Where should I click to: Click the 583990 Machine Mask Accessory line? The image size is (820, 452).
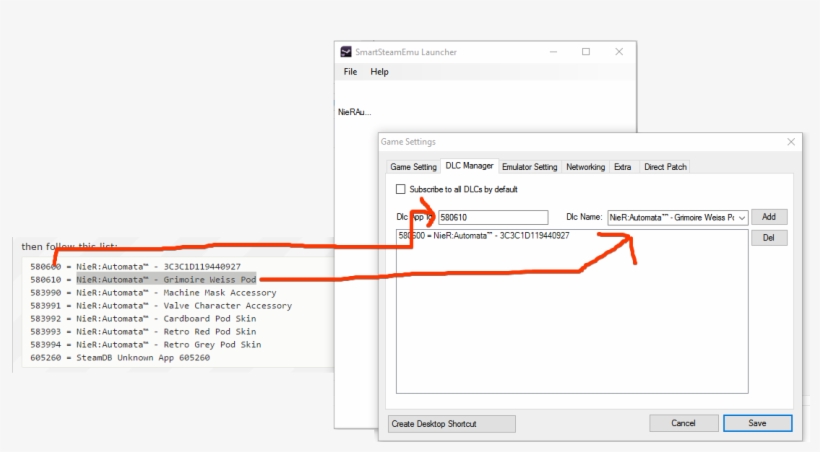click(153, 292)
